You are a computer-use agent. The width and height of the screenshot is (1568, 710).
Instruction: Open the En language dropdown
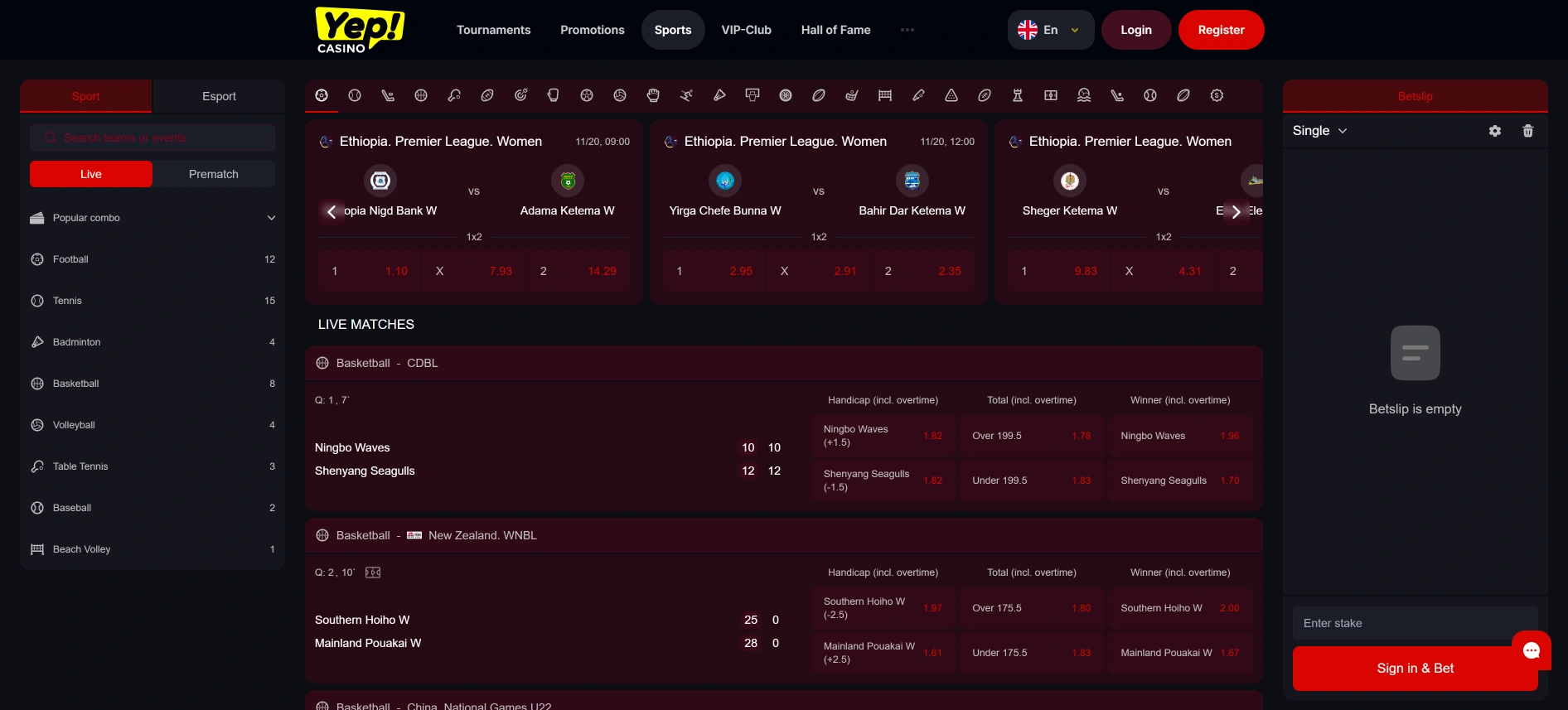pos(1050,30)
